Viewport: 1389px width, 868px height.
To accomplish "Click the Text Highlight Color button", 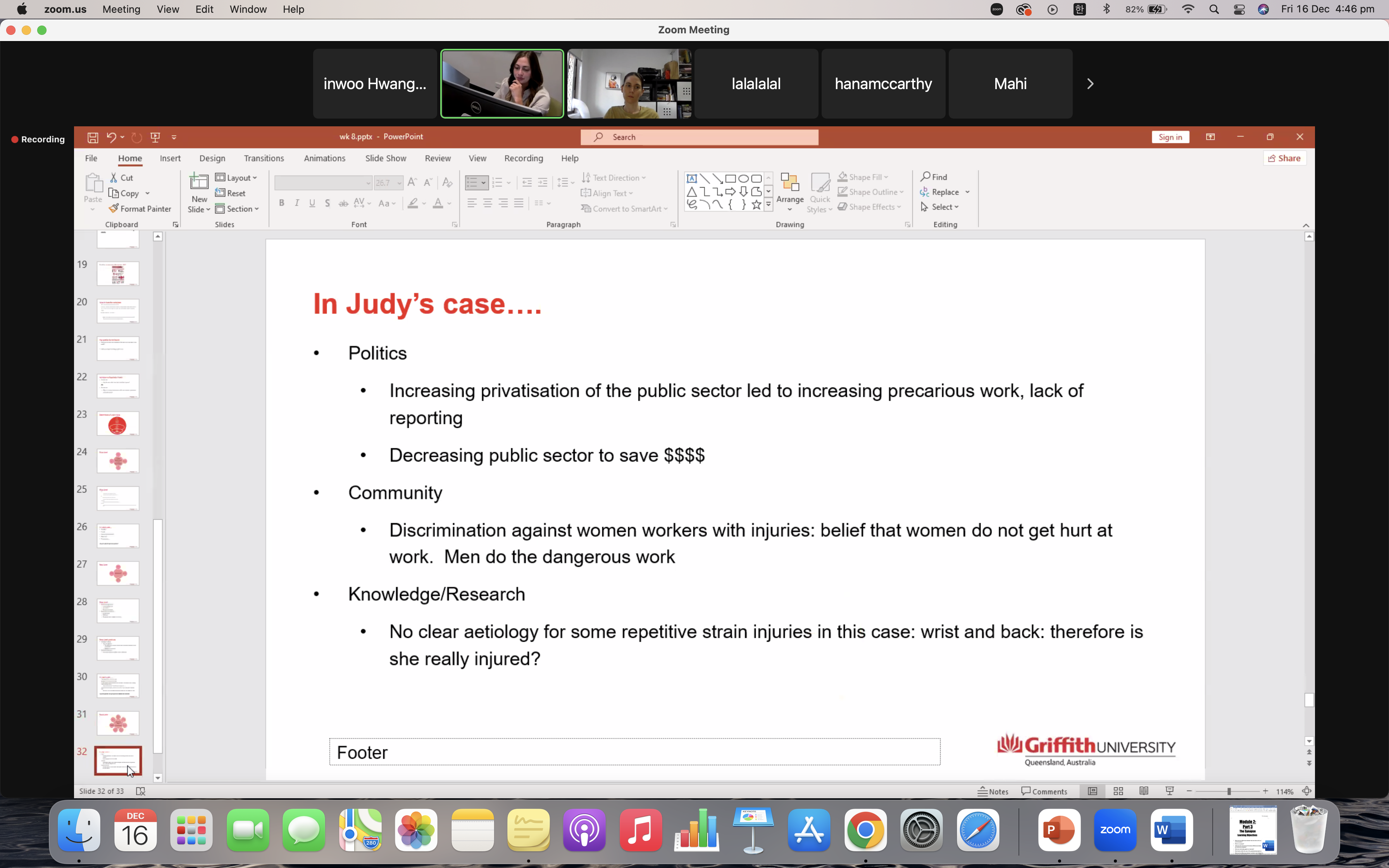I will [x=413, y=203].
